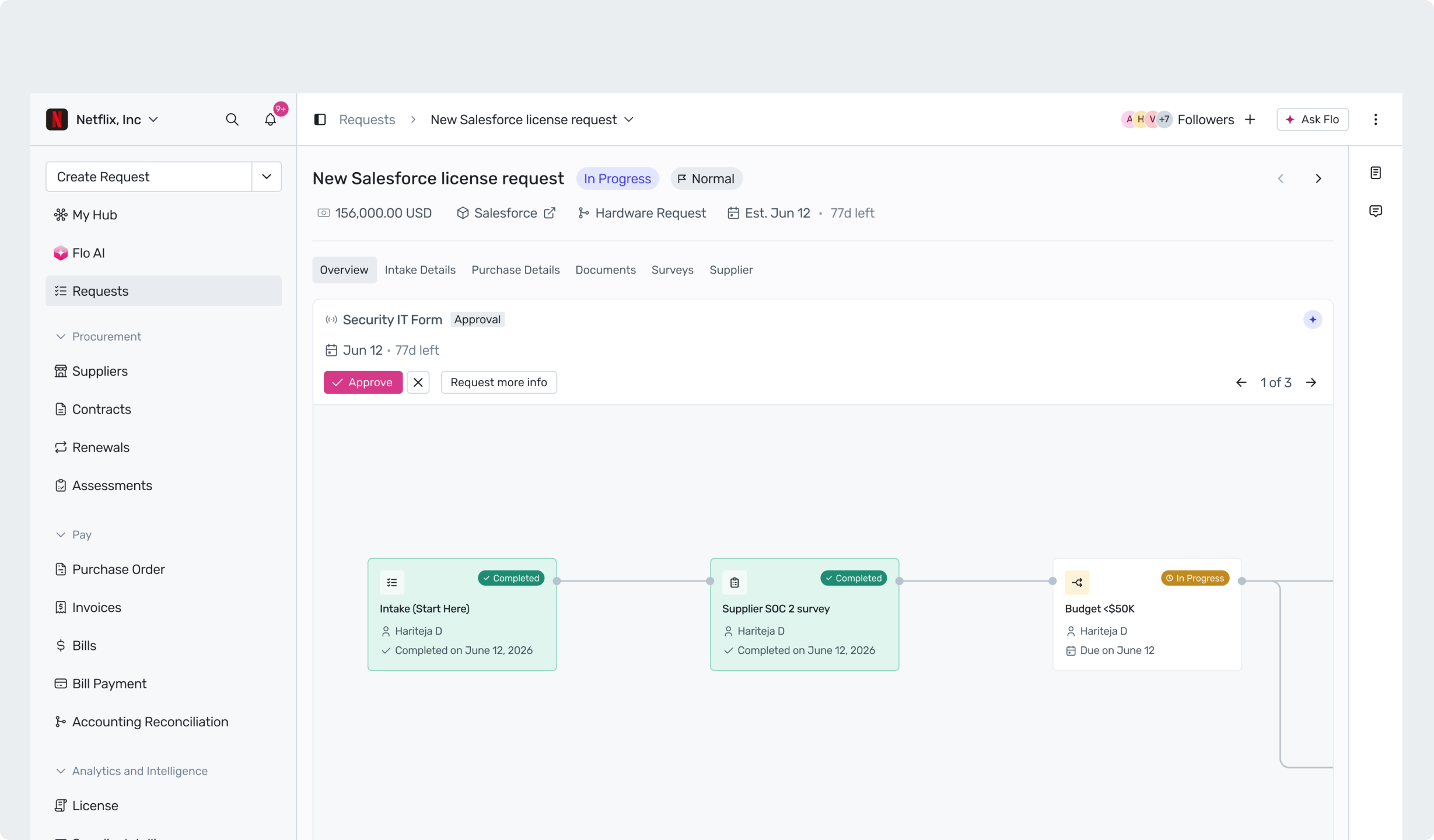Screen dimensions: 1434x840
Task: Open License in sidebar
Action: coord(163,806)
